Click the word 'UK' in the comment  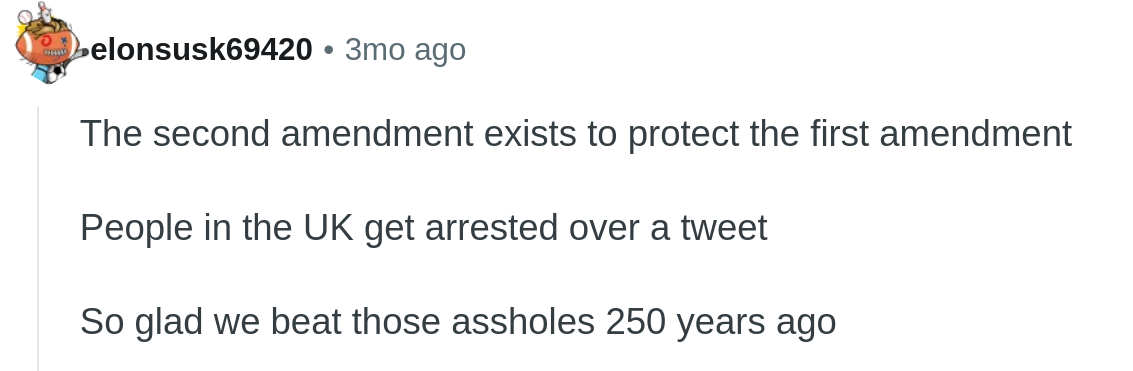(328, 228)
